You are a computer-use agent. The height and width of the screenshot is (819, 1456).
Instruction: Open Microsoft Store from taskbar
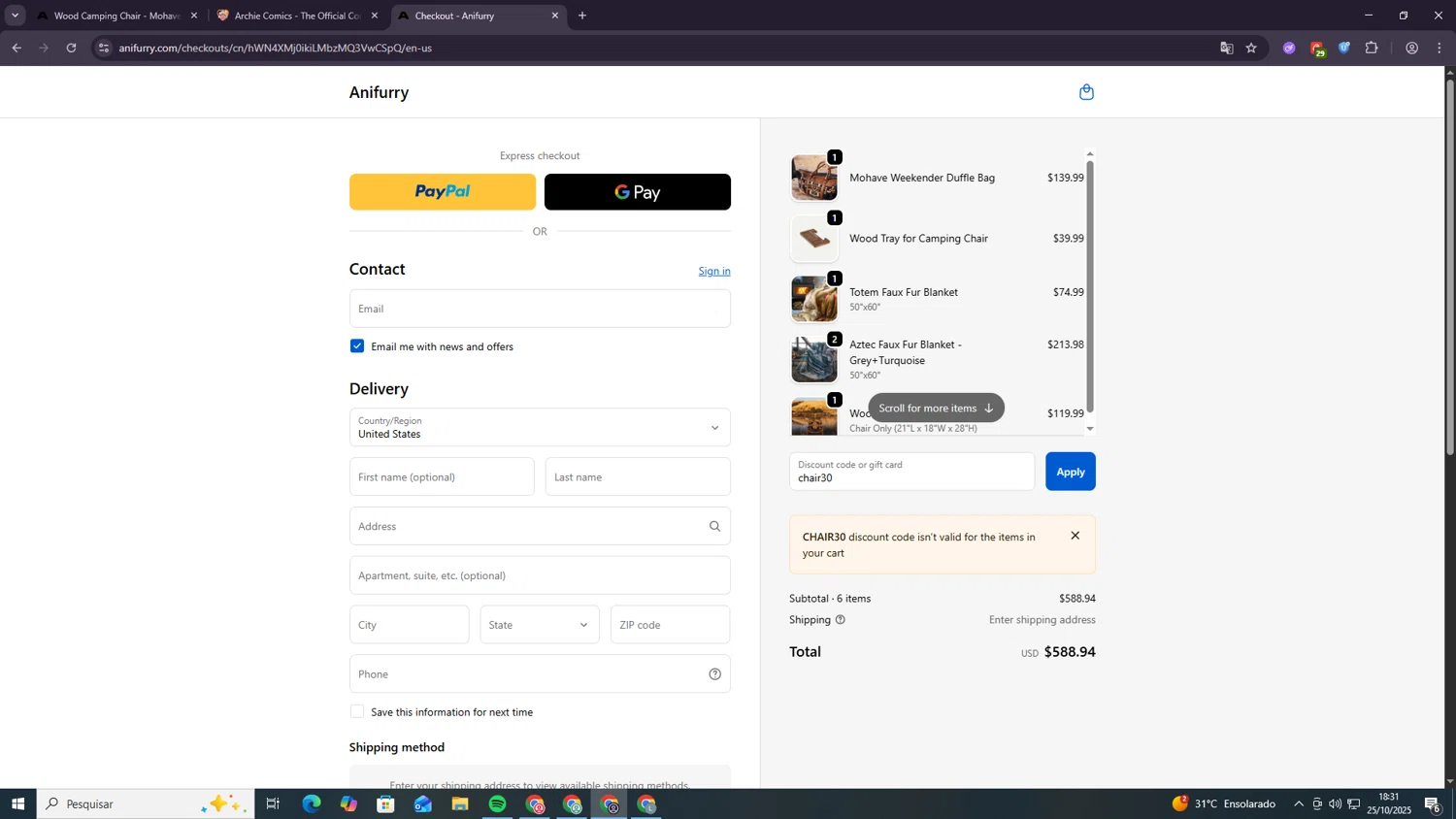point(385,804)
